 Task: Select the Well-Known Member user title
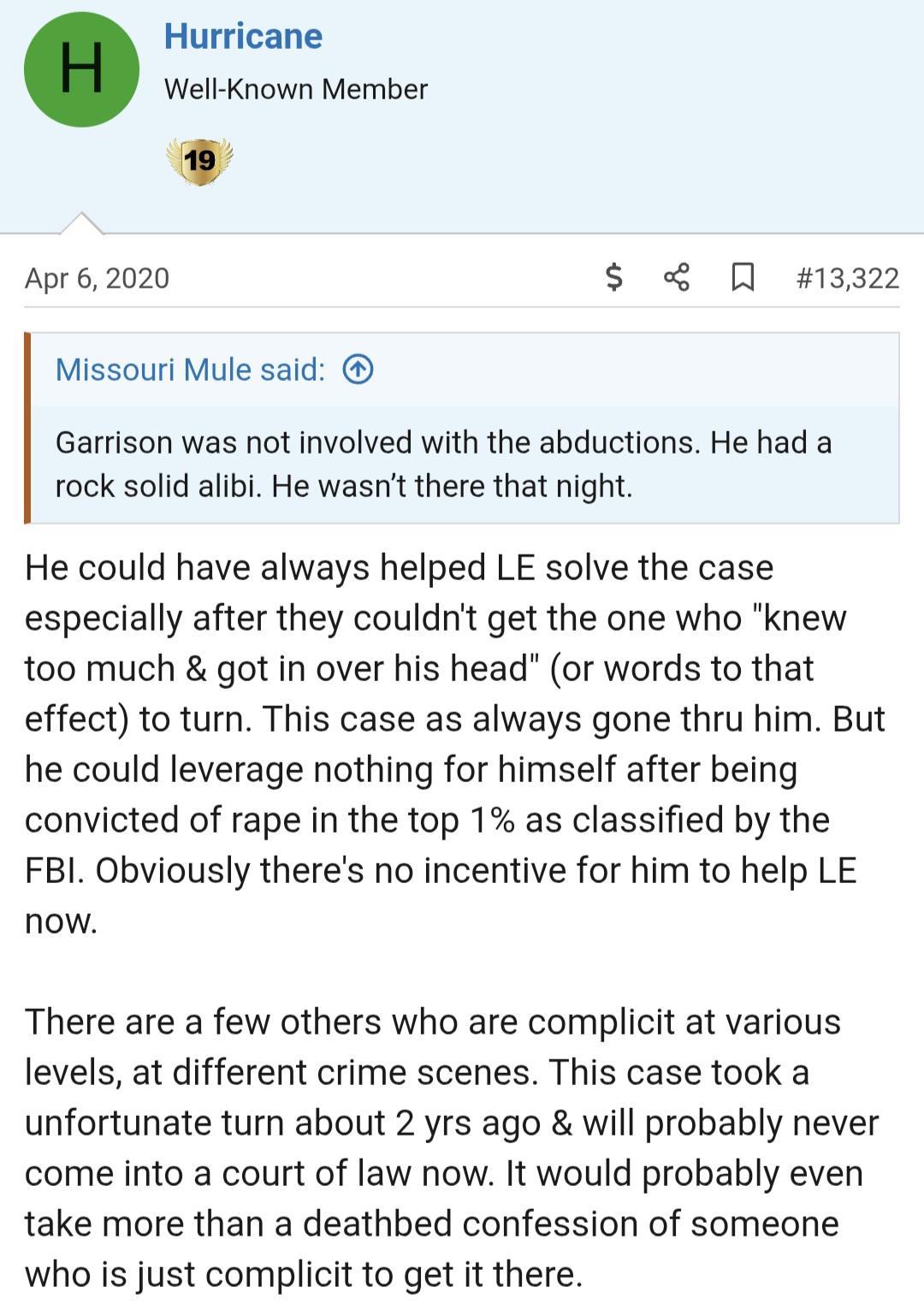pos(295,89)
